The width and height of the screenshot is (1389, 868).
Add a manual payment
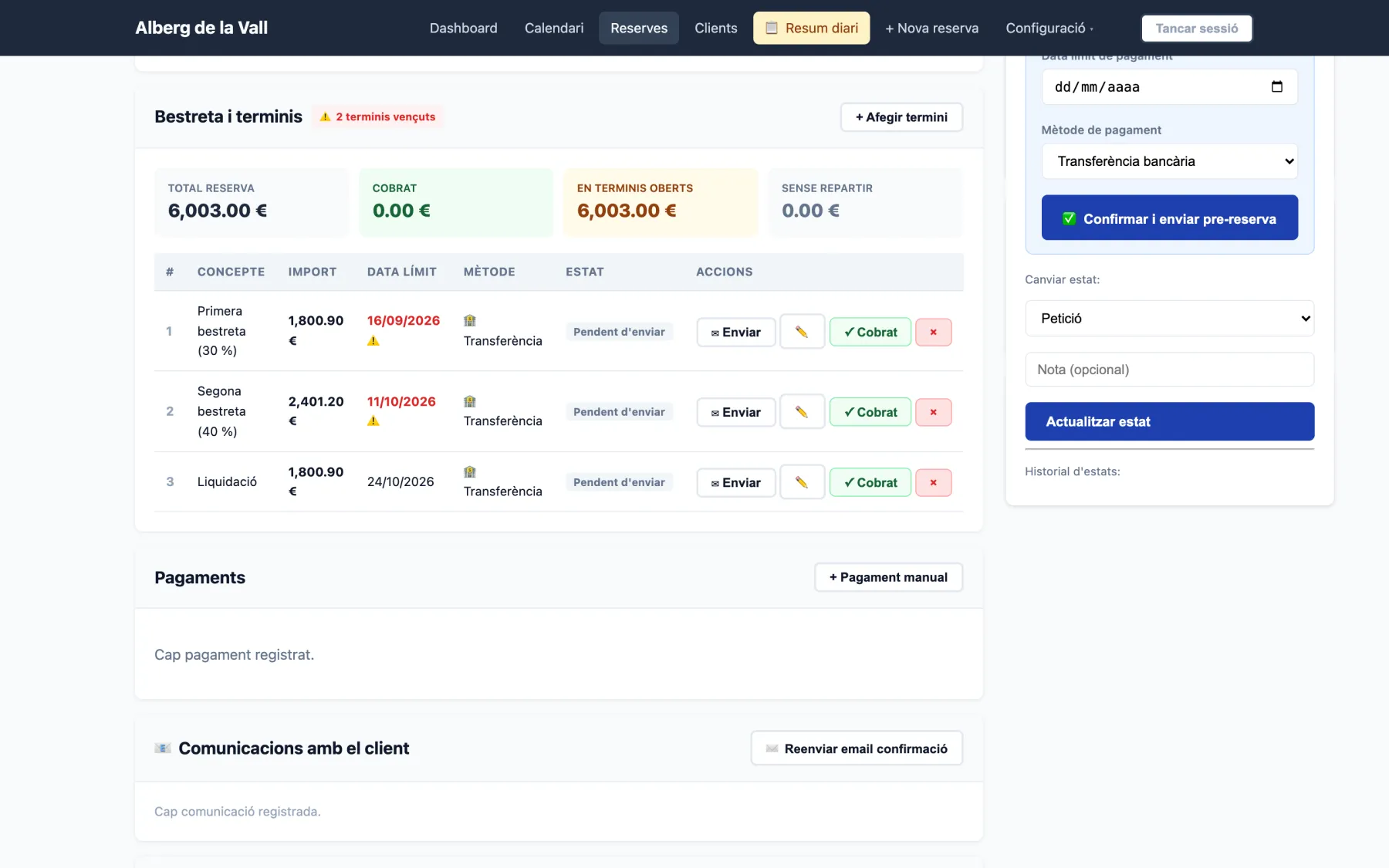[888, 577]
